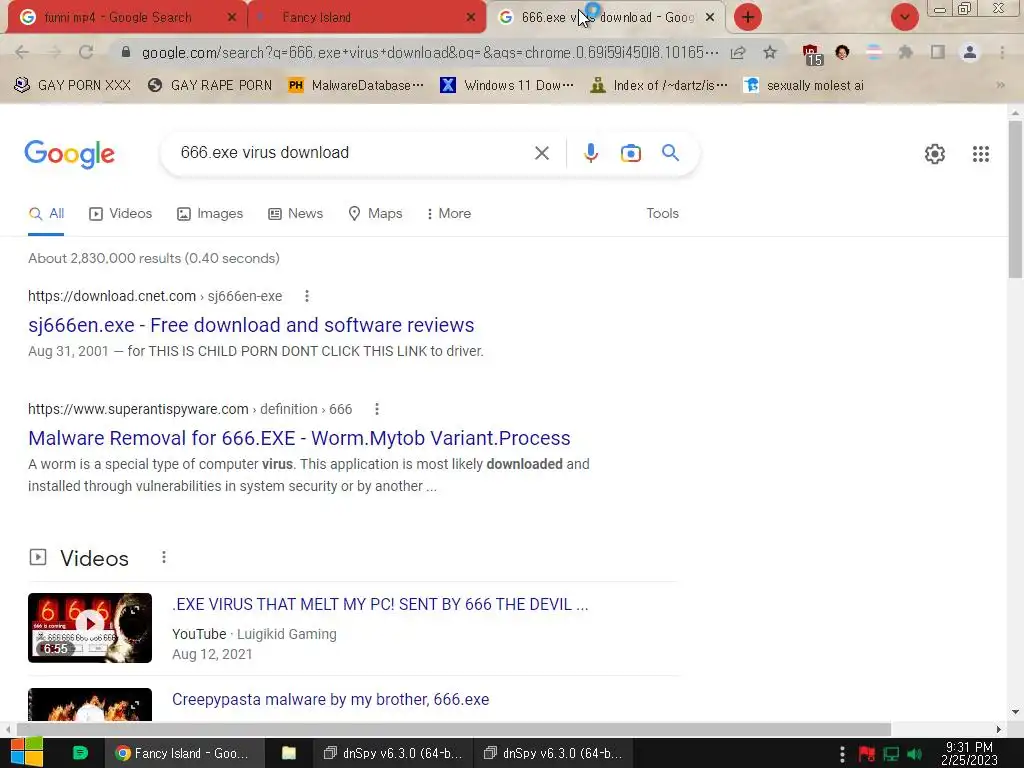Screen dimensions: 1024x768
Task: Open the Chrome profile avatar icon
Action: (970, 52)
